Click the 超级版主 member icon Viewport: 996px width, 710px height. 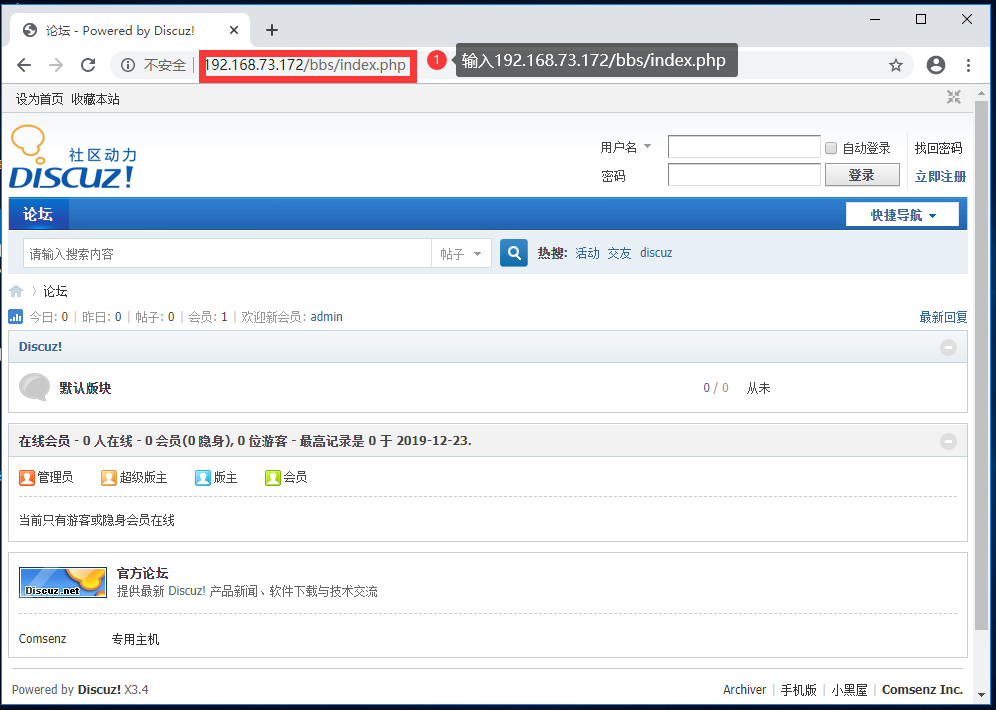[x=109, y=478]
